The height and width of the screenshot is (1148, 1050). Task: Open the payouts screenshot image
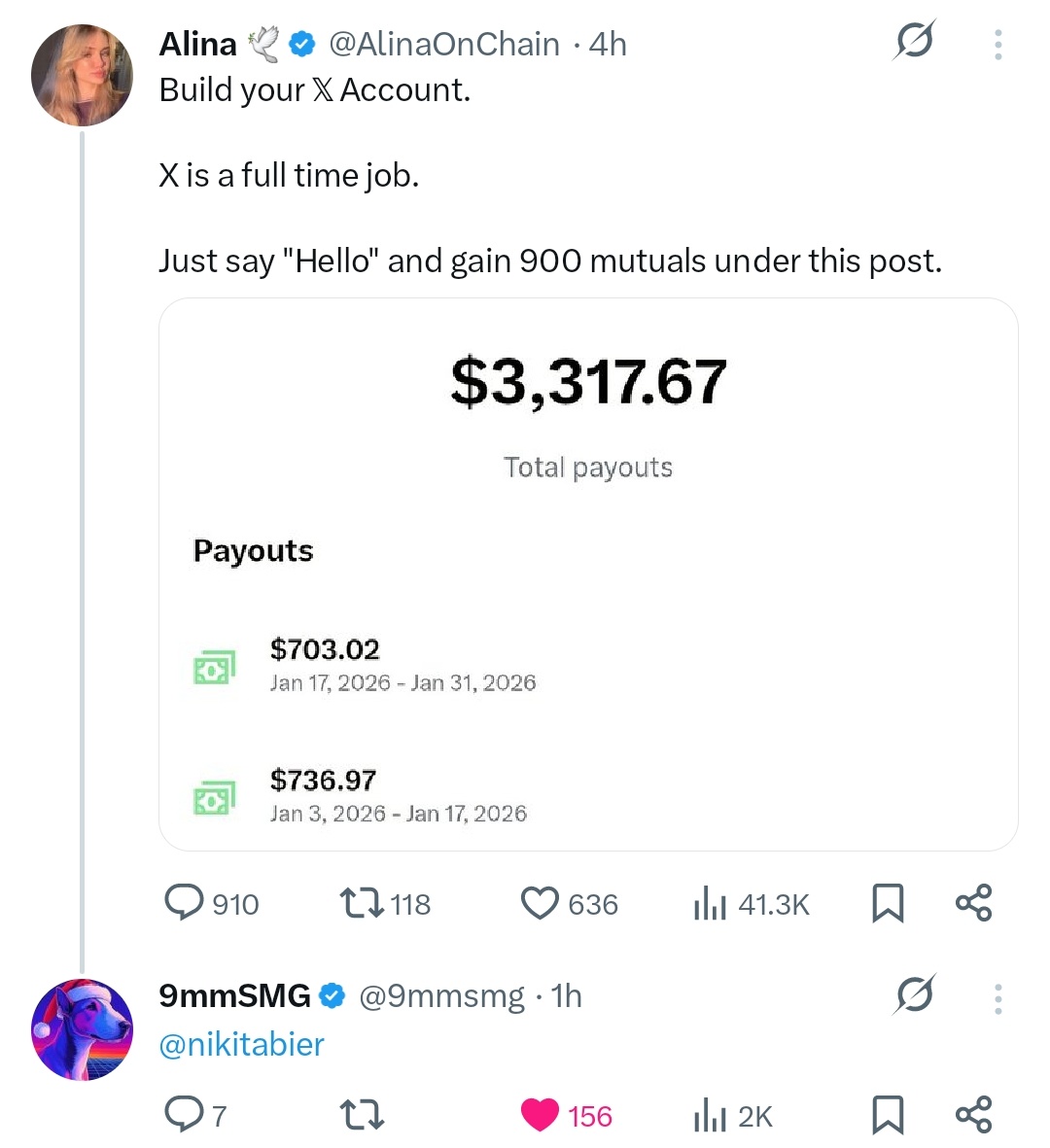588,574
